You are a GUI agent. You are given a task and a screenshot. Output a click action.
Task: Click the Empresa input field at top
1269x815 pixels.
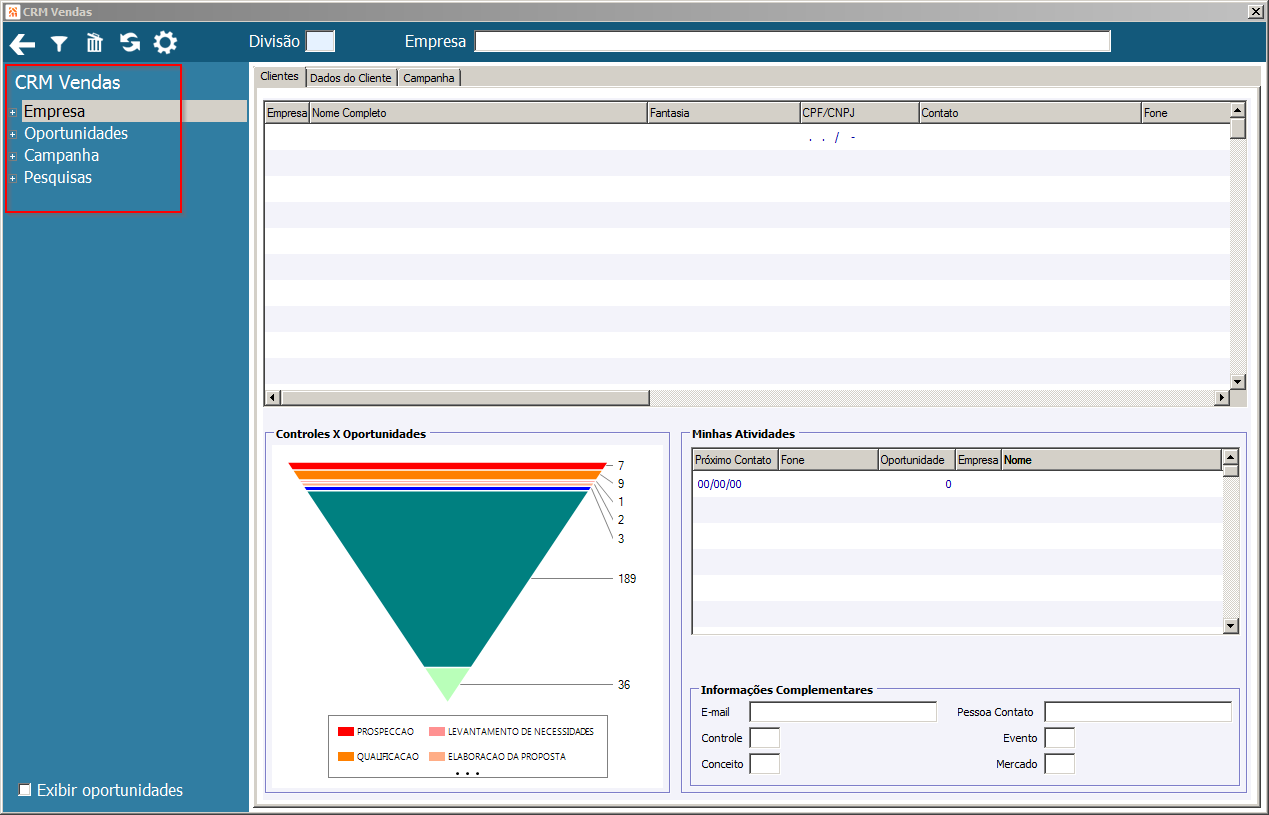point(792,41)
